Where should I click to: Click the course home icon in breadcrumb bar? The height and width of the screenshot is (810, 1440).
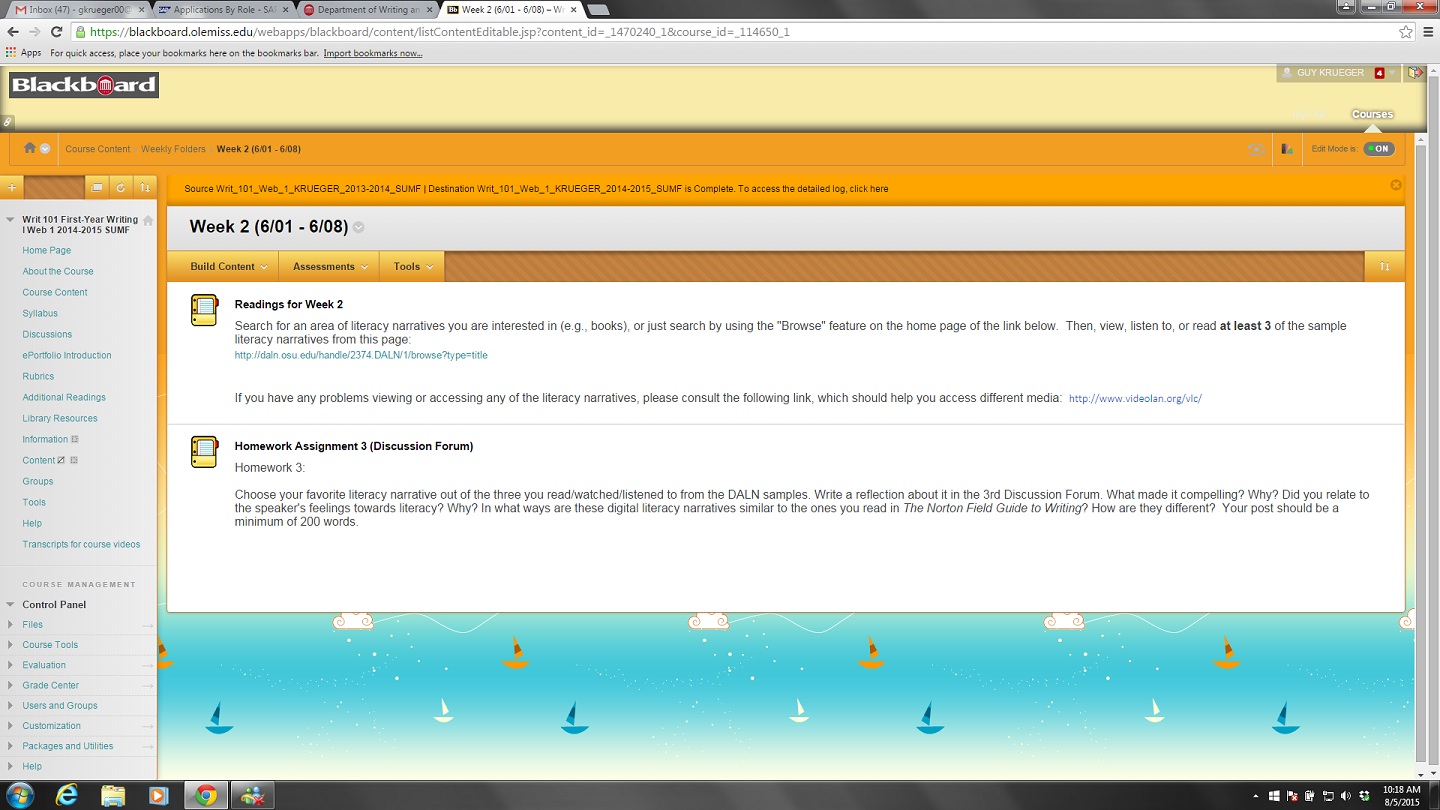[30, 148]
